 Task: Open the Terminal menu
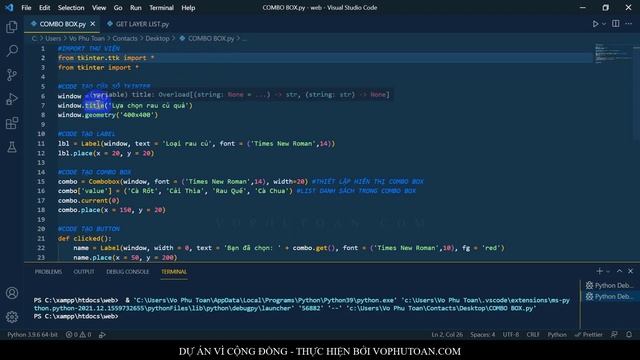[x=161, y=8]
